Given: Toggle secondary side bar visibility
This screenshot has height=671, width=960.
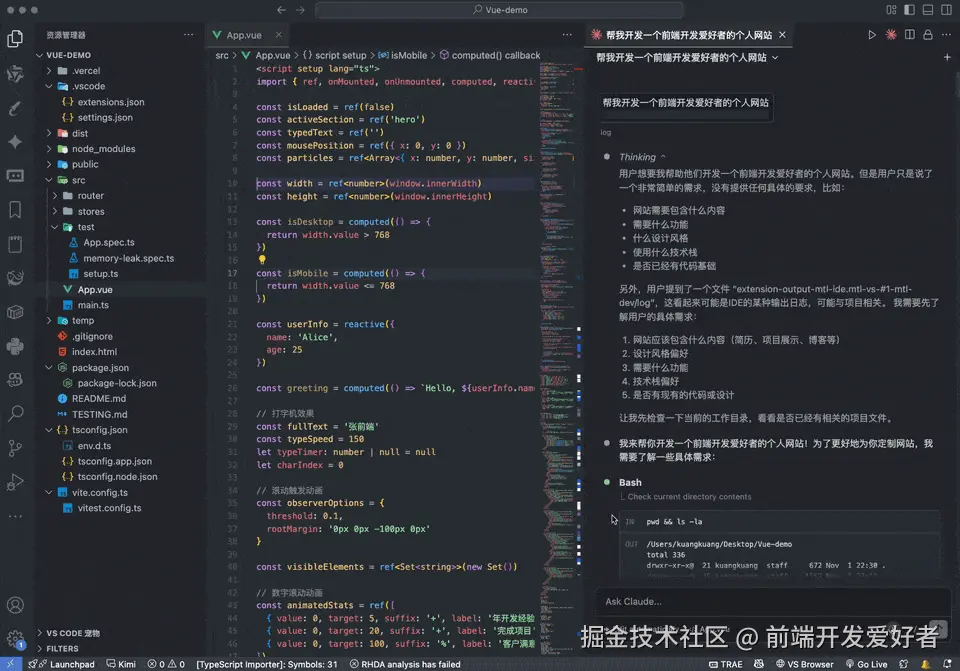Looking at the screenshot, I should (x=947, y=10).
